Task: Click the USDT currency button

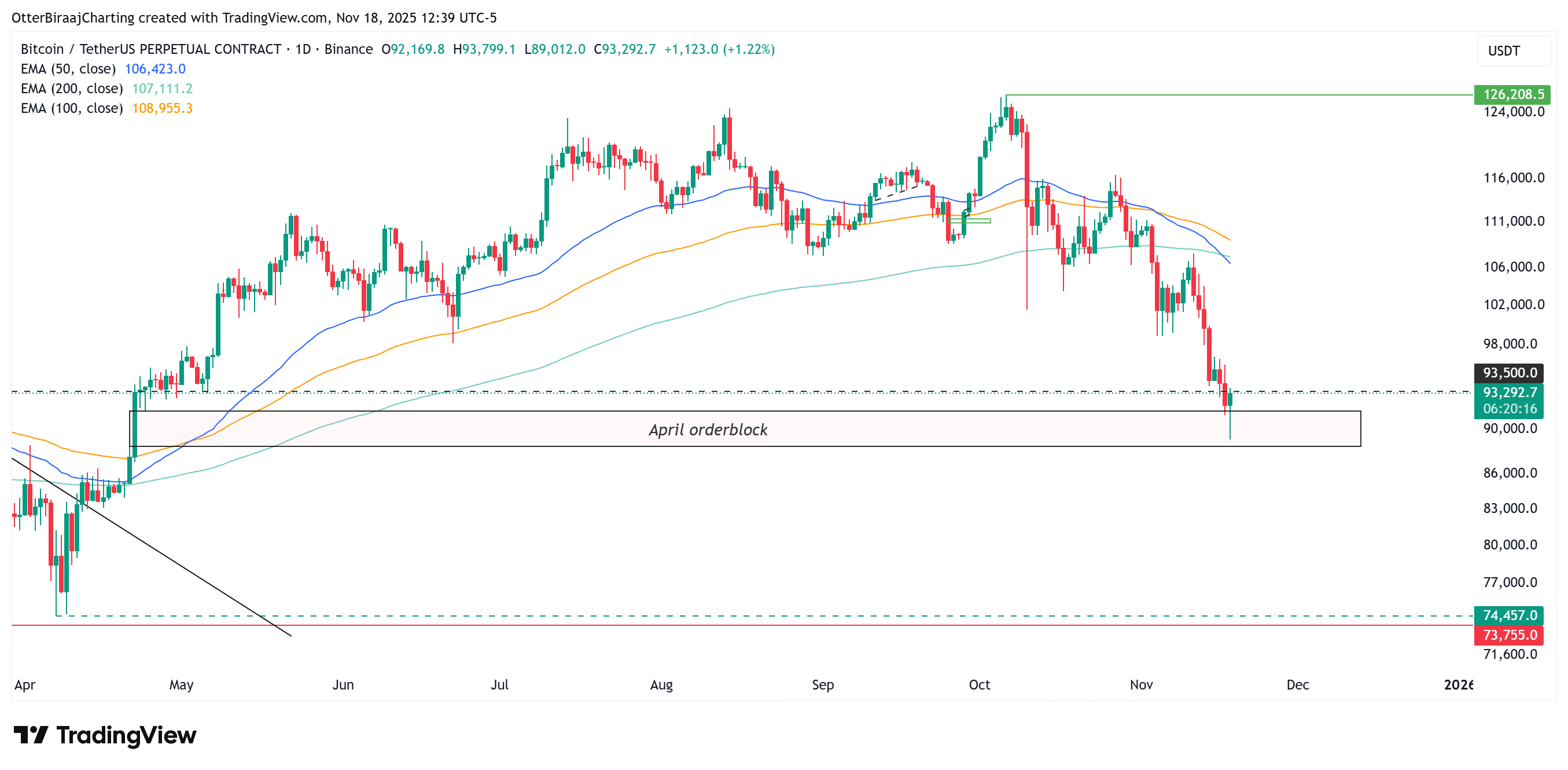Action: tap(1504, 51)
